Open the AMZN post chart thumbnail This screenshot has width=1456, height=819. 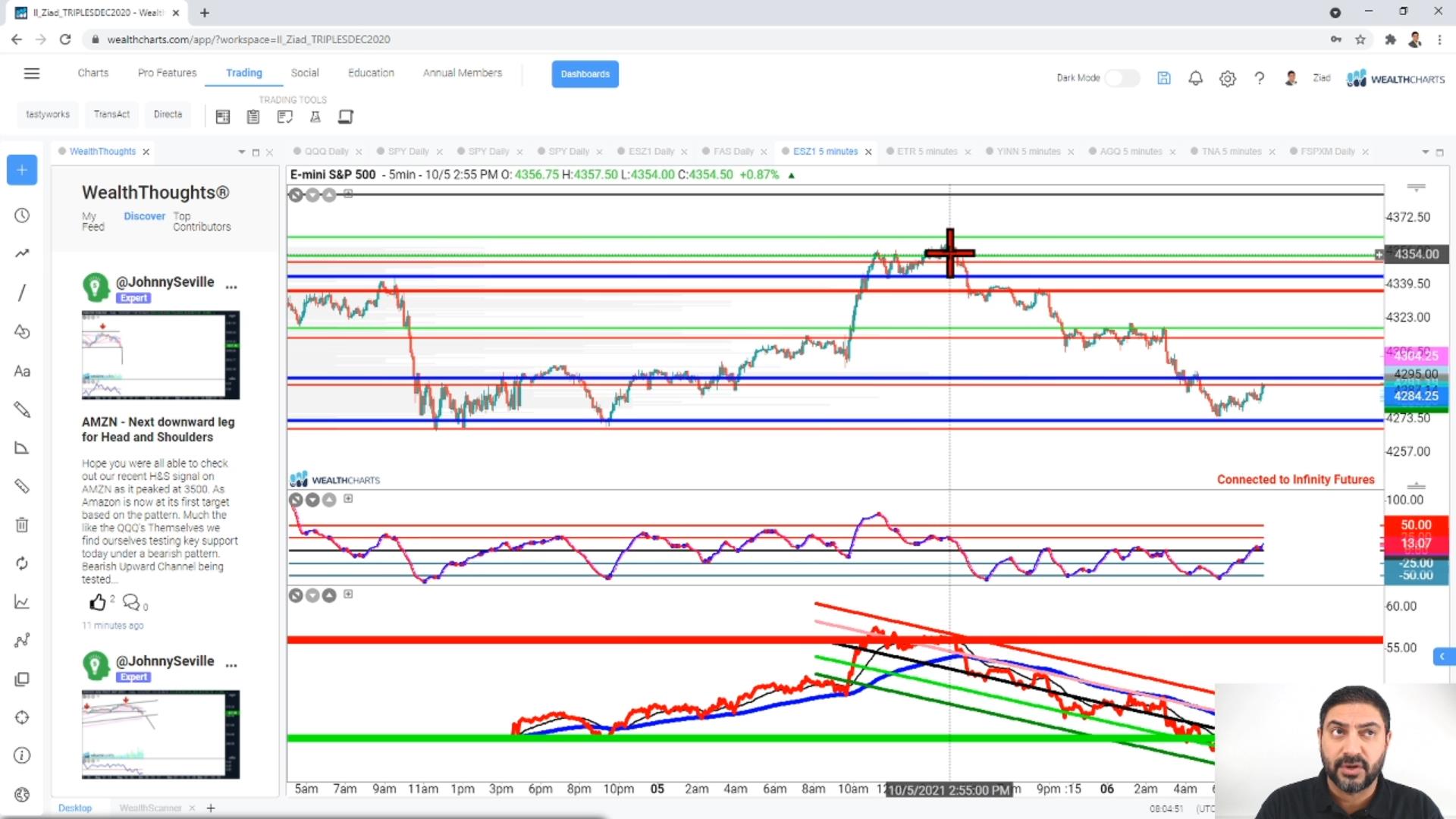(161, 355)
